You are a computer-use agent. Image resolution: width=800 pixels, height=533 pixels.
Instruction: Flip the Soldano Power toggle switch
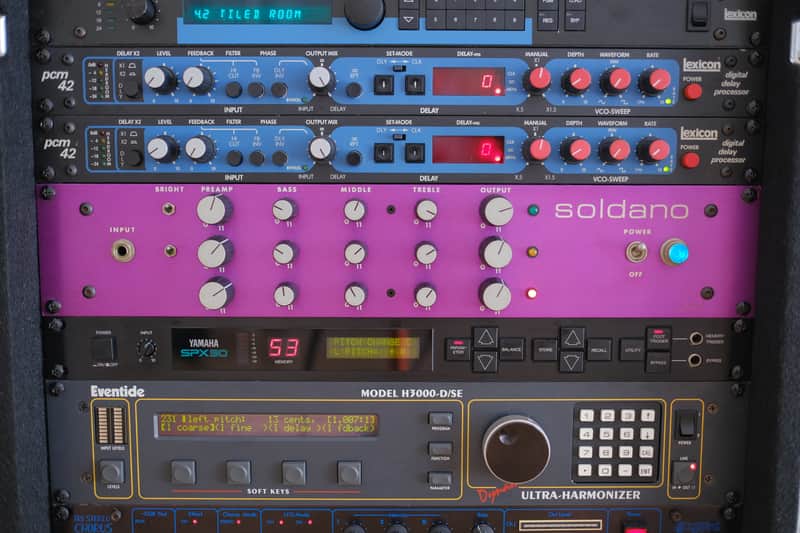[636, 252]
